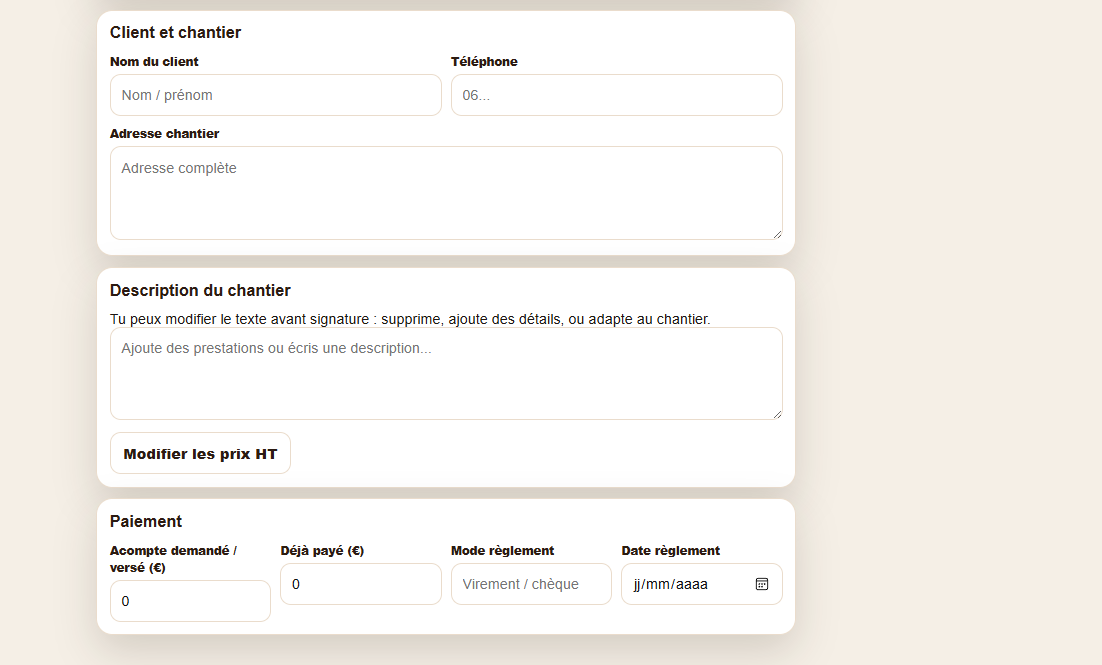Click the Client et chantier heading
The width and height of the screenshot is (1102, 665).
[x=175, y=32]
